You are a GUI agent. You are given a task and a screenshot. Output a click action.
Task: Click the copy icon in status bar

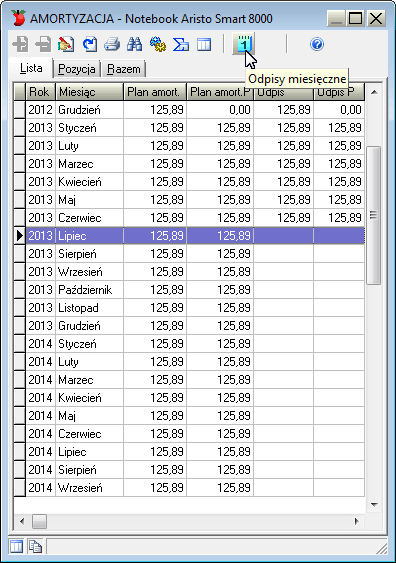pyautogui.click(x=35, y=547)
